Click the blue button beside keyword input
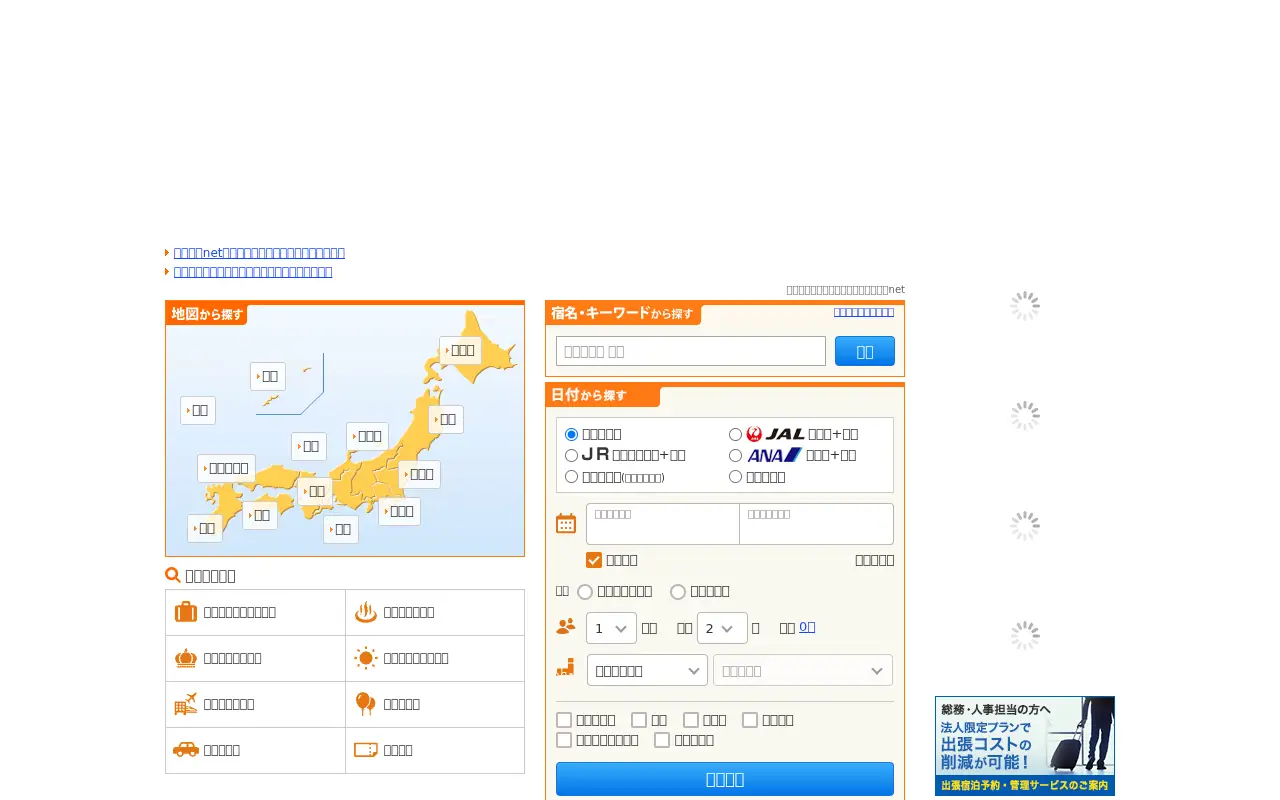The image size is (1280, 800). click(x=865, y=351)
